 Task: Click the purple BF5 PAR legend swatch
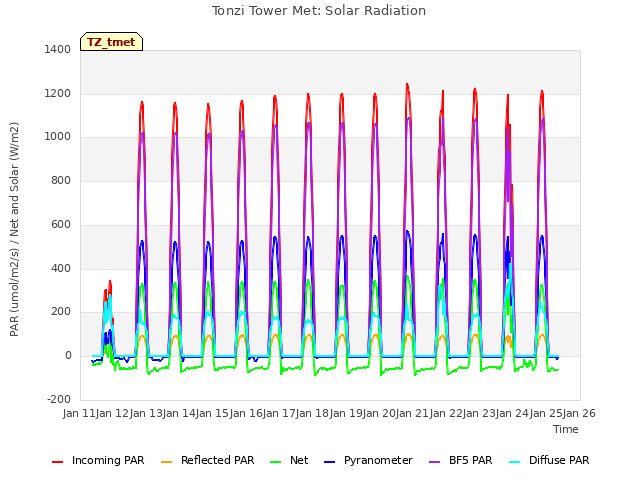pos(435,462)
